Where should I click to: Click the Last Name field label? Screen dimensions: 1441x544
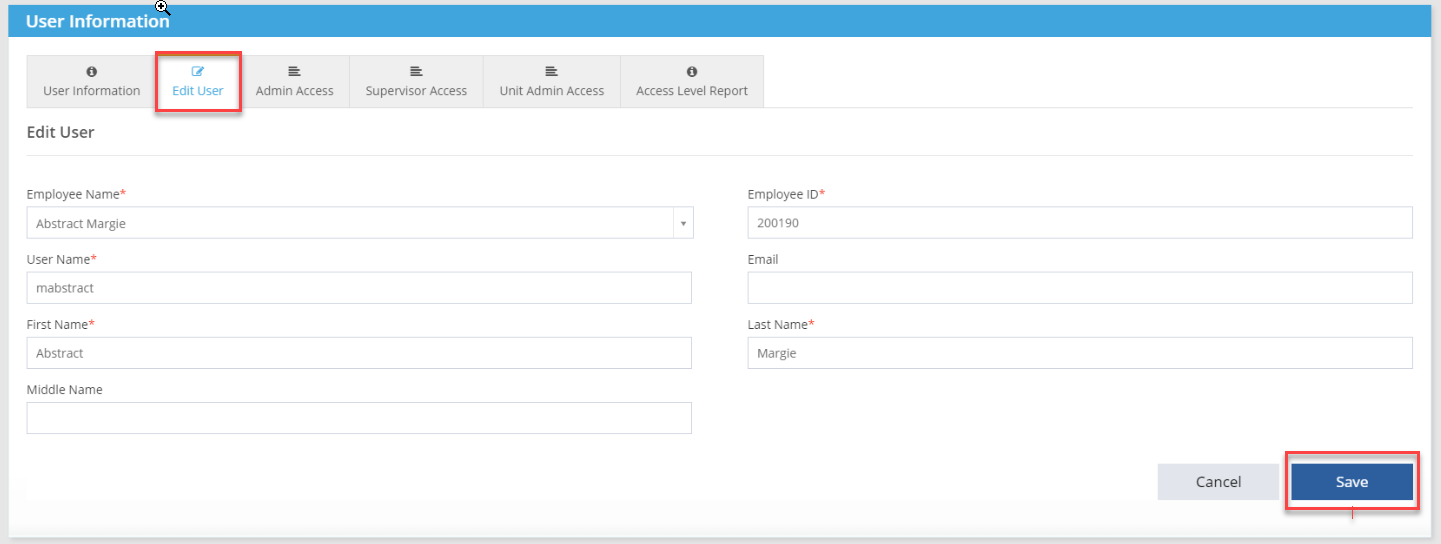pos(781,324)
